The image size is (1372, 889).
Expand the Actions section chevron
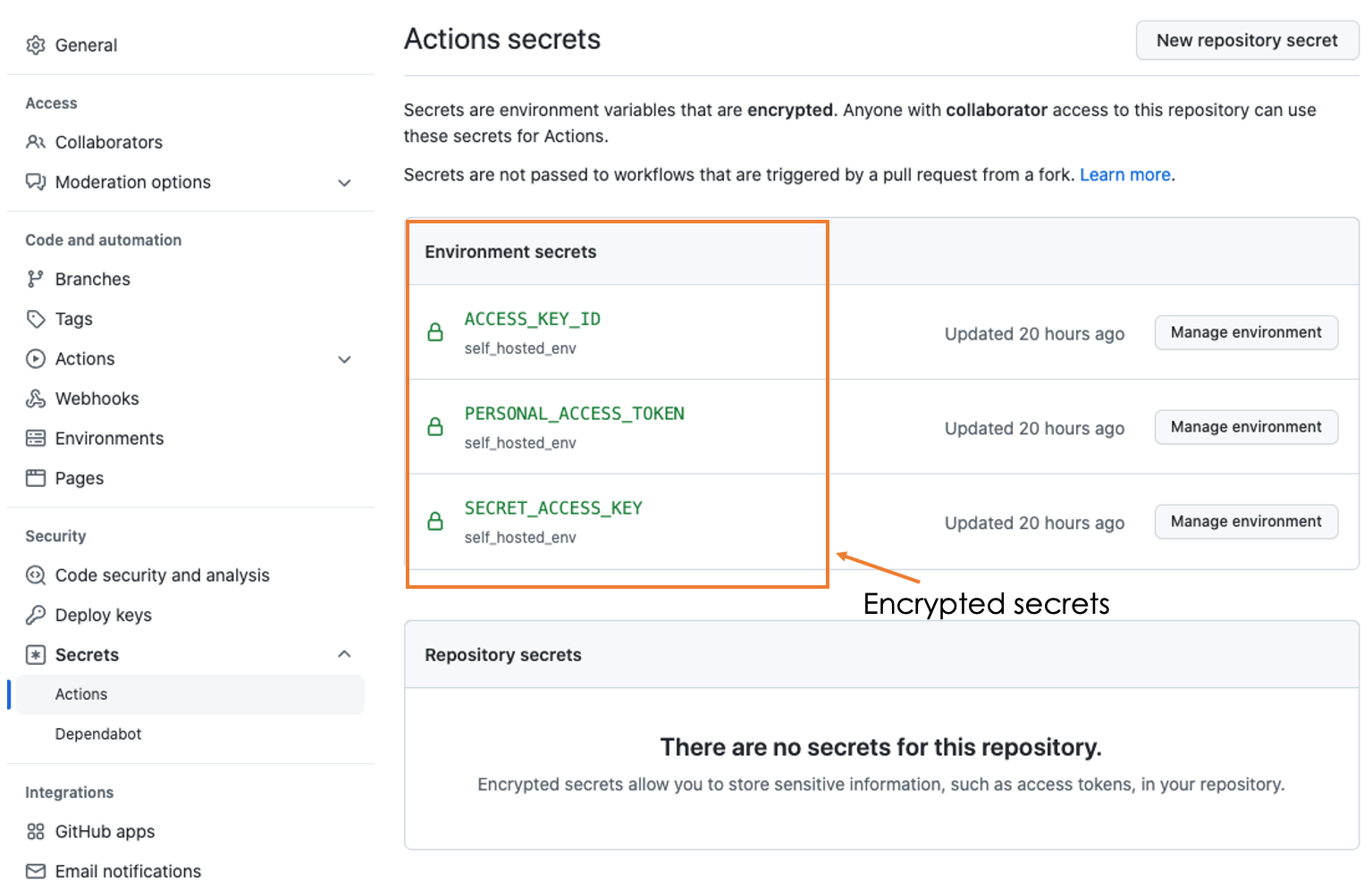click(344, 360)
